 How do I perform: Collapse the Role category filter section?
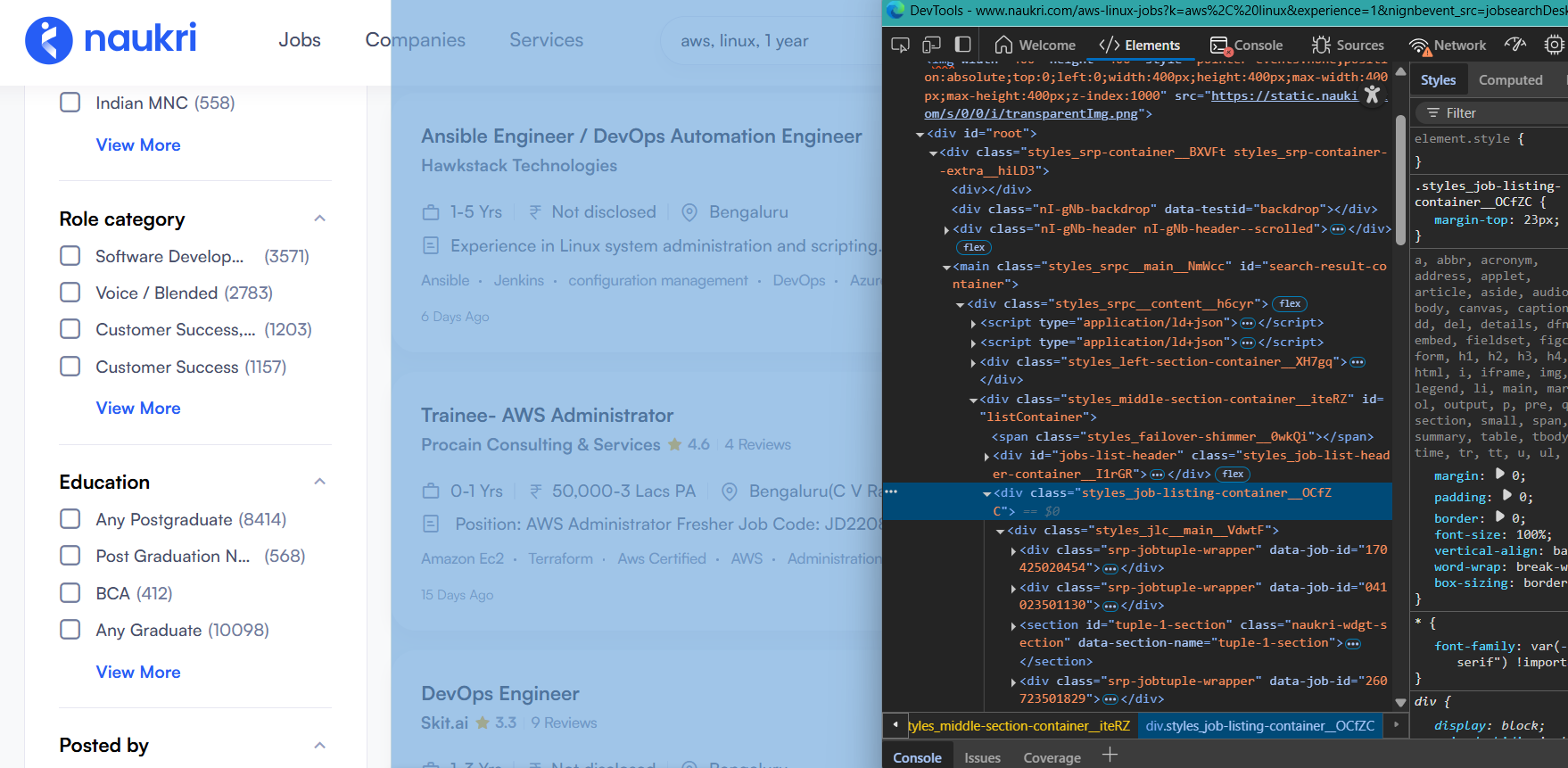[x=320, y=219]
